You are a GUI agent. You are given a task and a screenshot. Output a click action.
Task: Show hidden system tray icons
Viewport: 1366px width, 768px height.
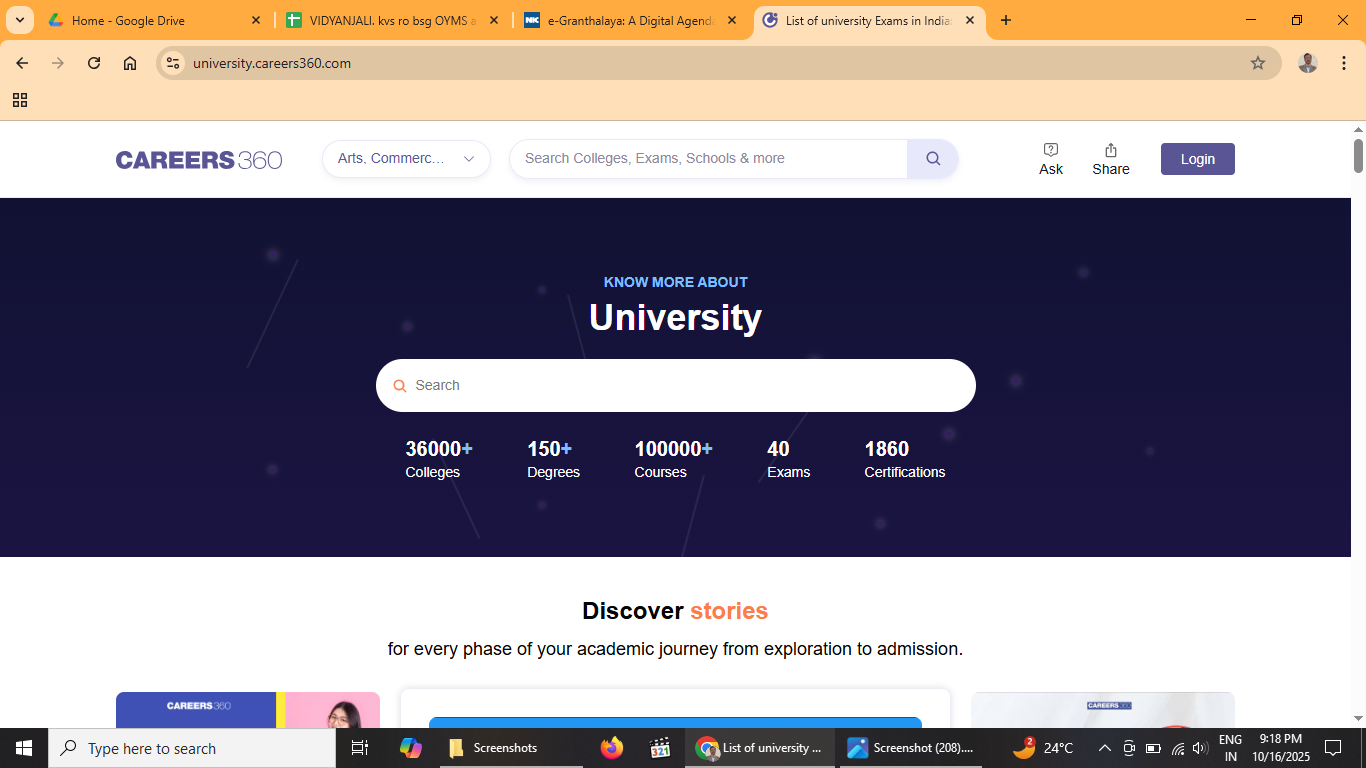(x=1105, y=748)
